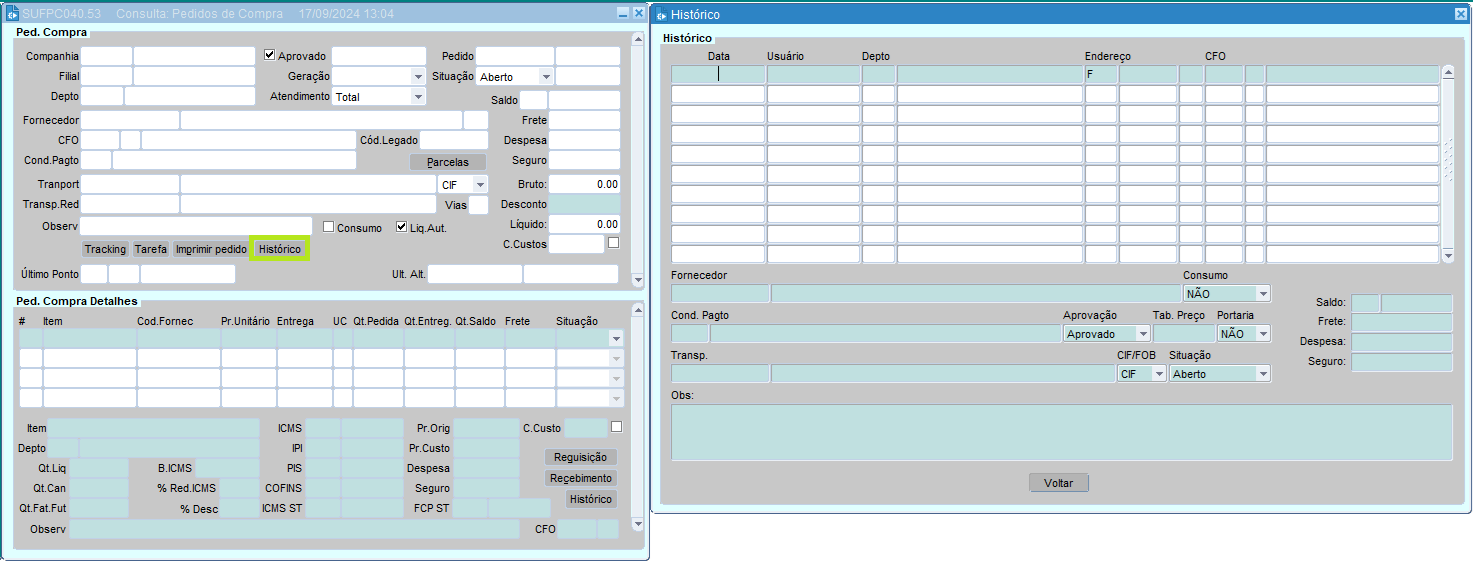Click scroll down arrow of Ped. Compra panel

click(x=638, y=279)
